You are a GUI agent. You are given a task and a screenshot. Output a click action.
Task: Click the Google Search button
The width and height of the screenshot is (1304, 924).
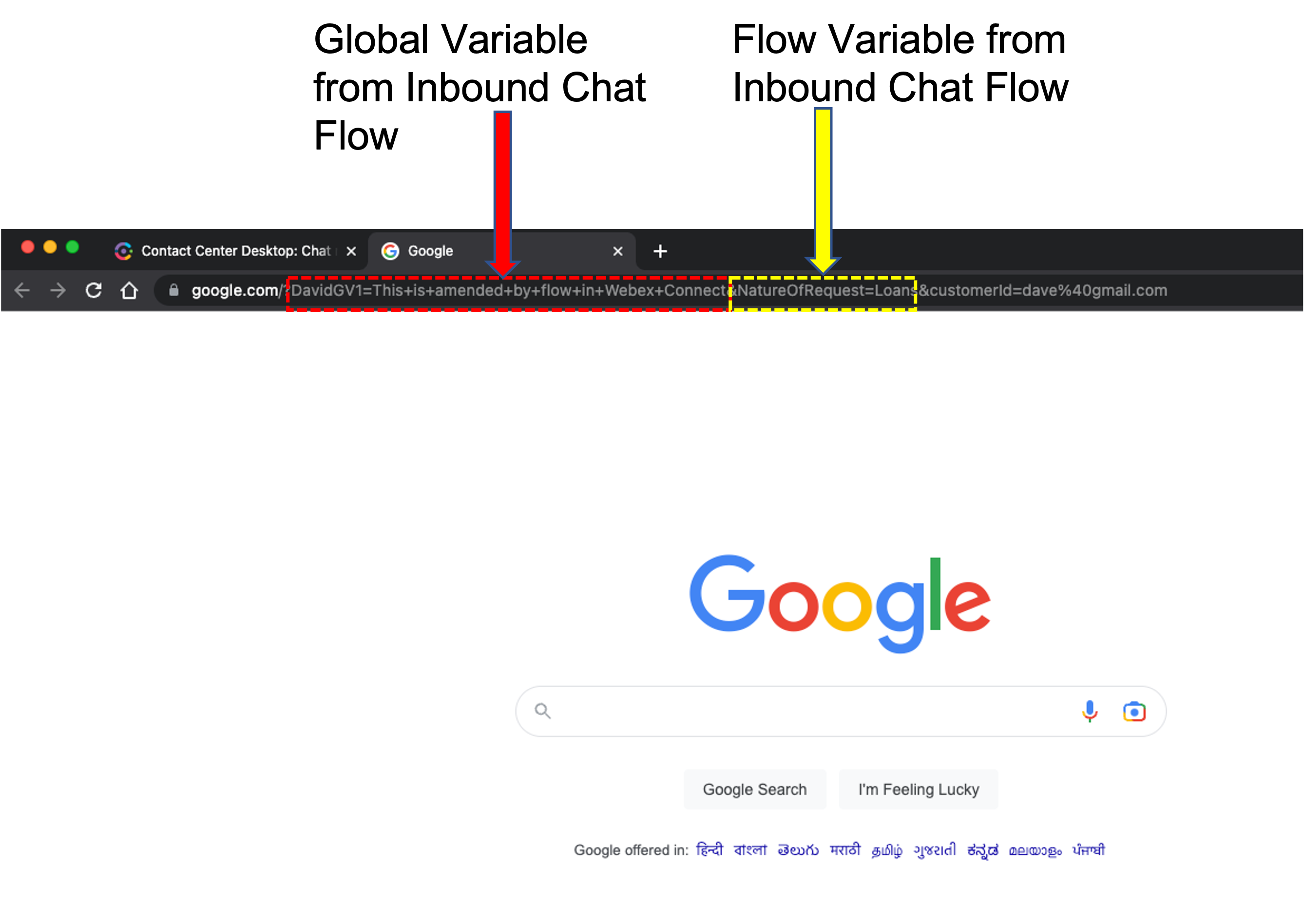[x=755, y=789]
